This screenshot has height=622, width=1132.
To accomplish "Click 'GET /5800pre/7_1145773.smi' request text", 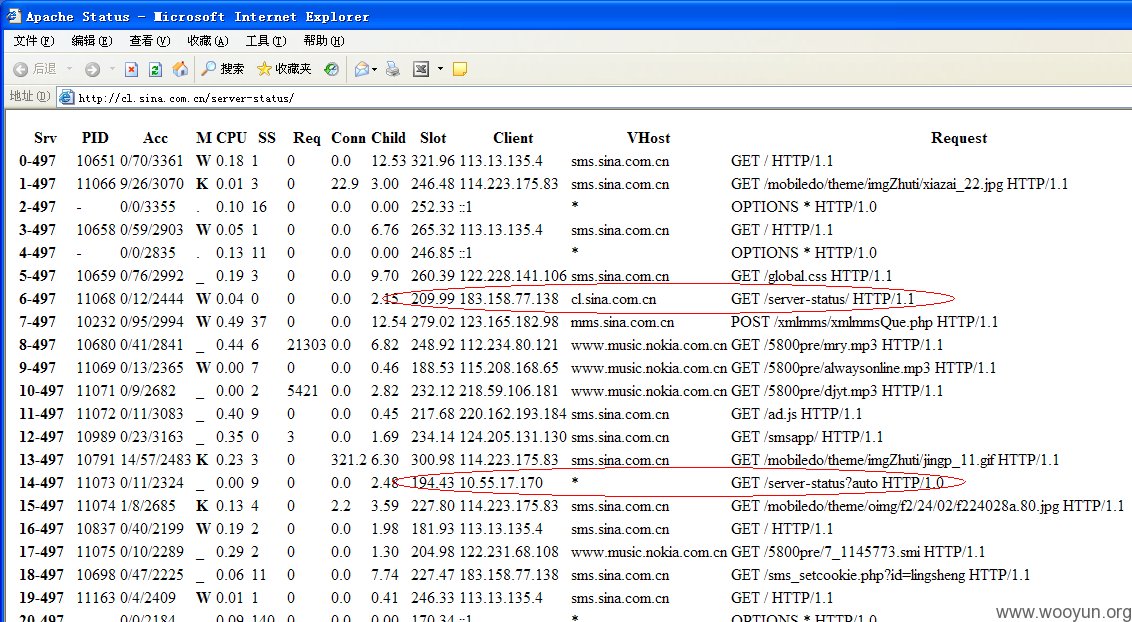I will pyautogui.click(x=825, y=552).
